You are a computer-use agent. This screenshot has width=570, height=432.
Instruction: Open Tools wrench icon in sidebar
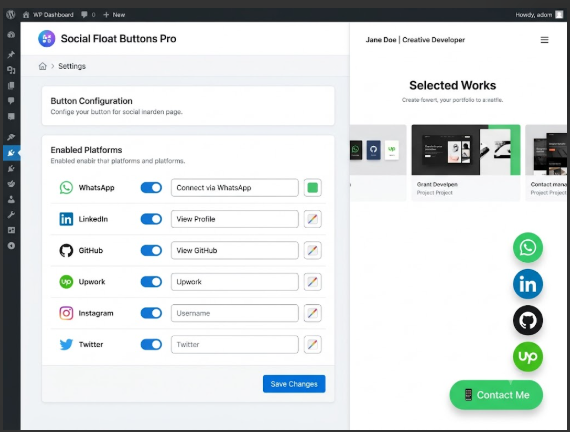pyautogui.click(x=11, y=215)
